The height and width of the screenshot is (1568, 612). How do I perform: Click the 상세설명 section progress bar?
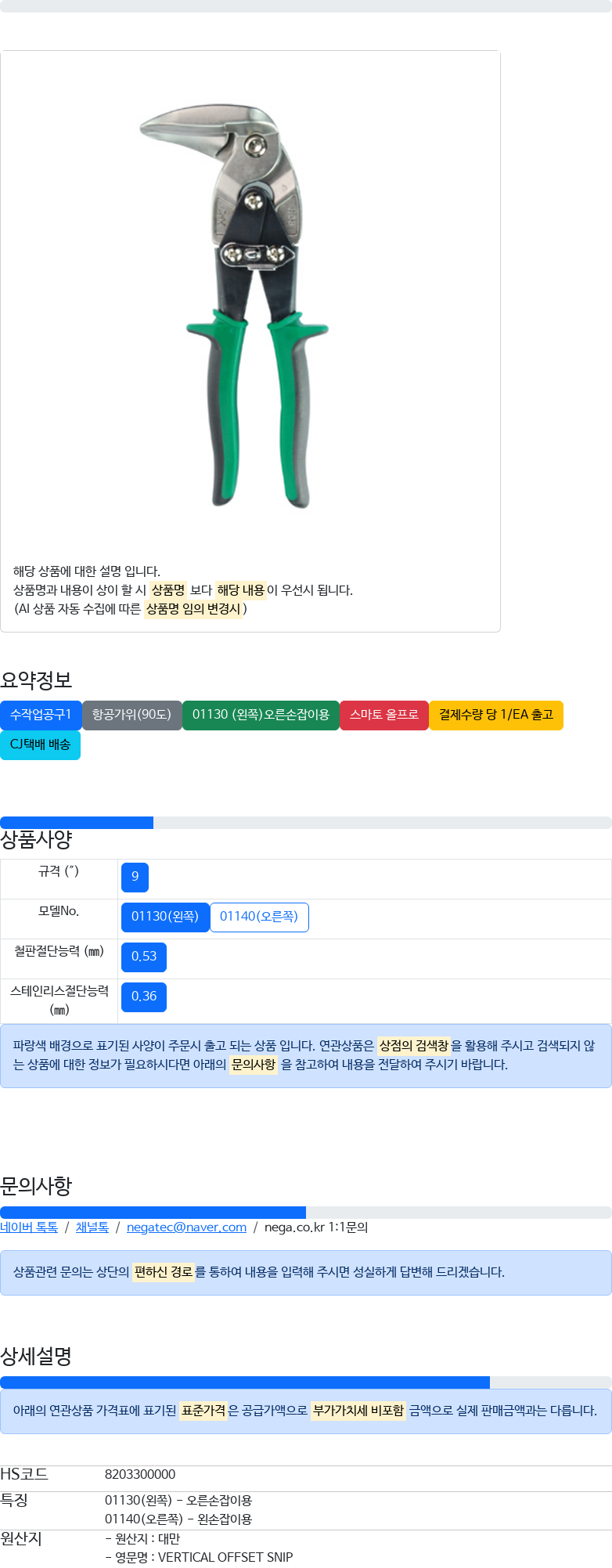(306, 1382)
